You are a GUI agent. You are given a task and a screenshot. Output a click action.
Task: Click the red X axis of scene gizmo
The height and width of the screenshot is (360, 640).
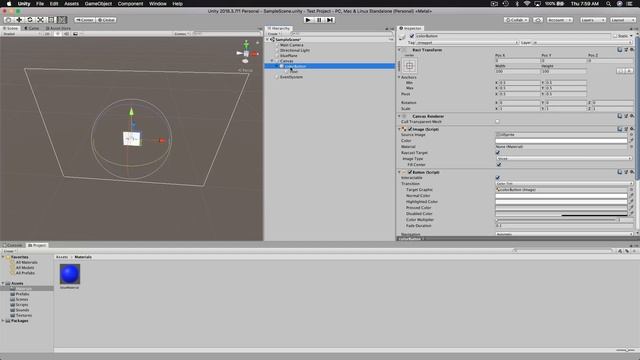pos(255,53)
